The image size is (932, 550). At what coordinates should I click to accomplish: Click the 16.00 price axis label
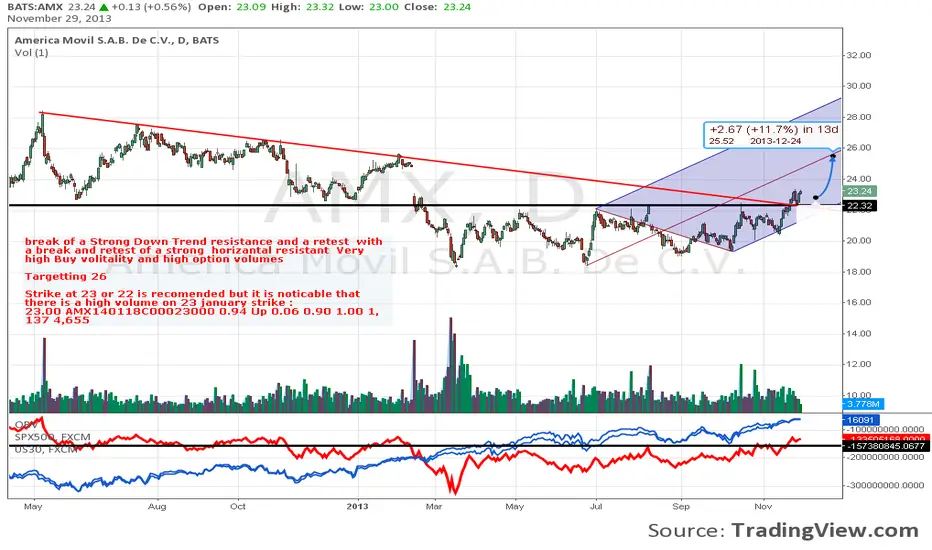pyautogui.click(x=859, y=302)
